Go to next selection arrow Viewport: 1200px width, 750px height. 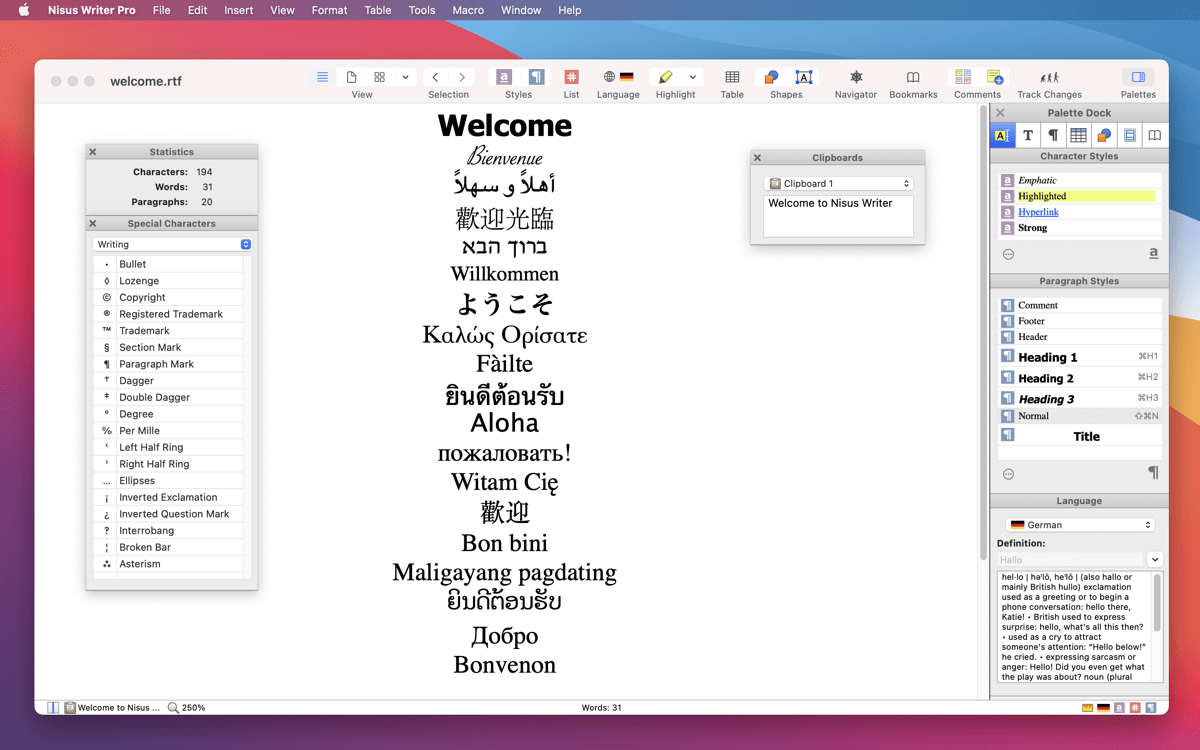click(x=462, y=77)
